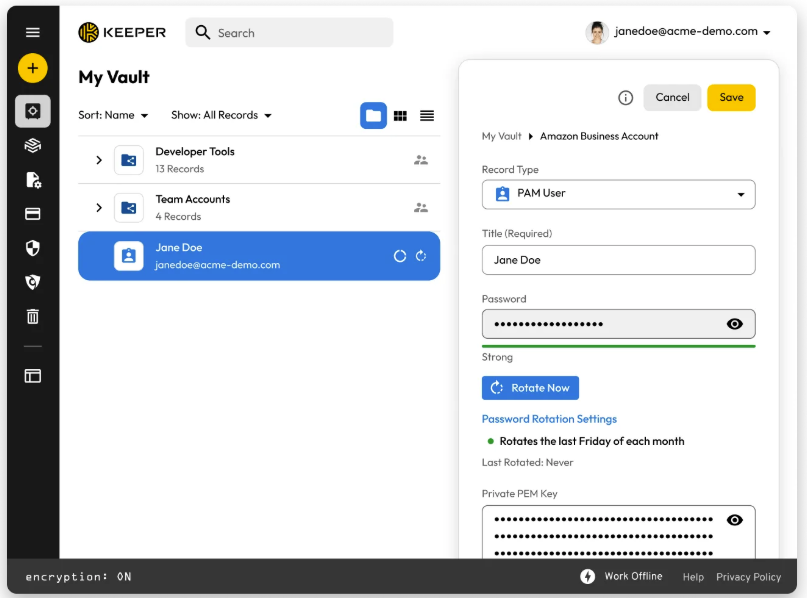Click the yellow plus to create a record
807x598 pixels.
click(x=32, y=68)
